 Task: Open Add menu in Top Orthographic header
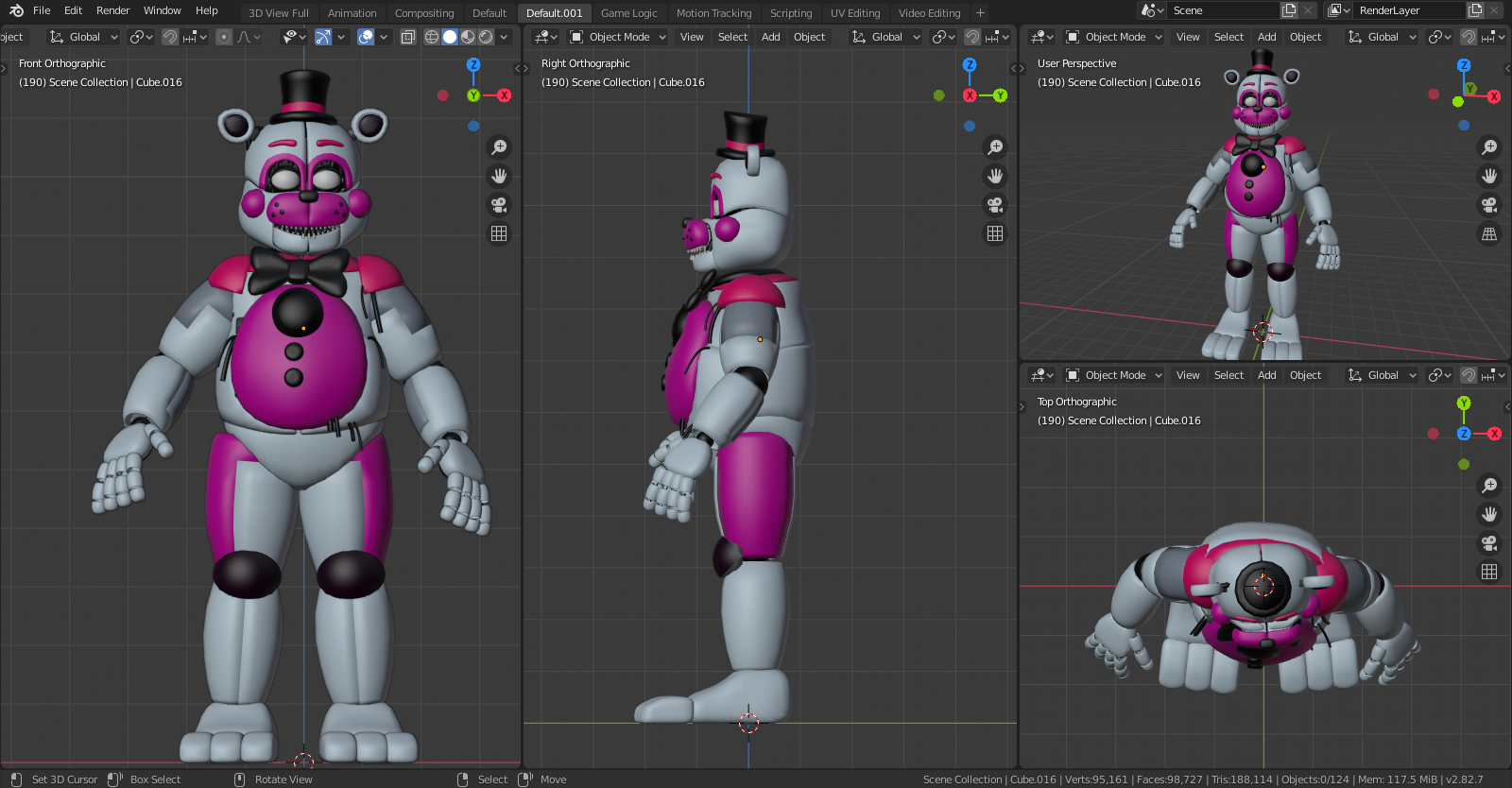[1266, 375]
